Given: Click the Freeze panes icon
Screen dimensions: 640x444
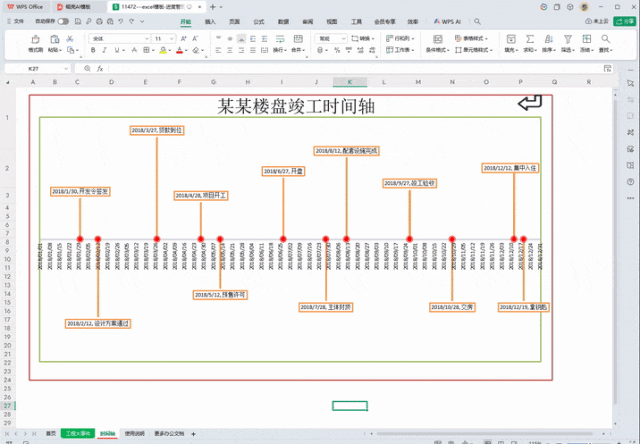Looking at the screenshot, I should point(587,39).
